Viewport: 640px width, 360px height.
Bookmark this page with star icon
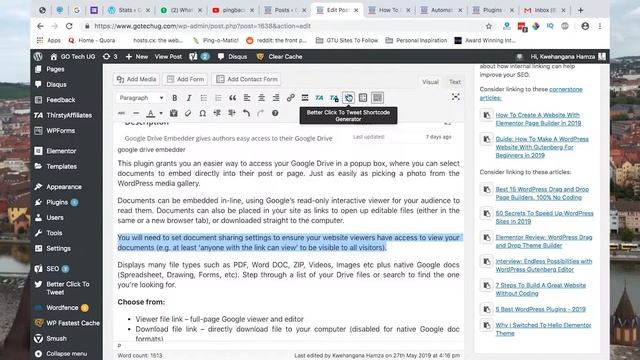[x=489, y=26]
